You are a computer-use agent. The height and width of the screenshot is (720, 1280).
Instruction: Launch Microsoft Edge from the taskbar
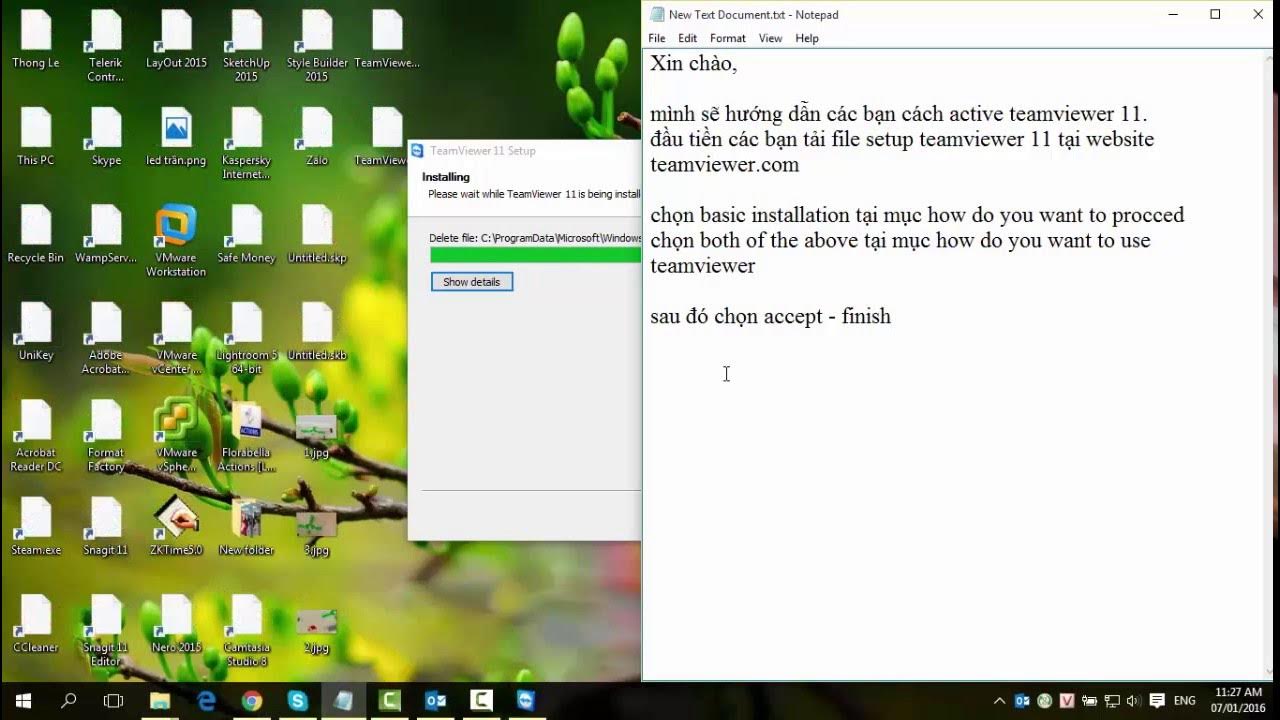point(206,701)
